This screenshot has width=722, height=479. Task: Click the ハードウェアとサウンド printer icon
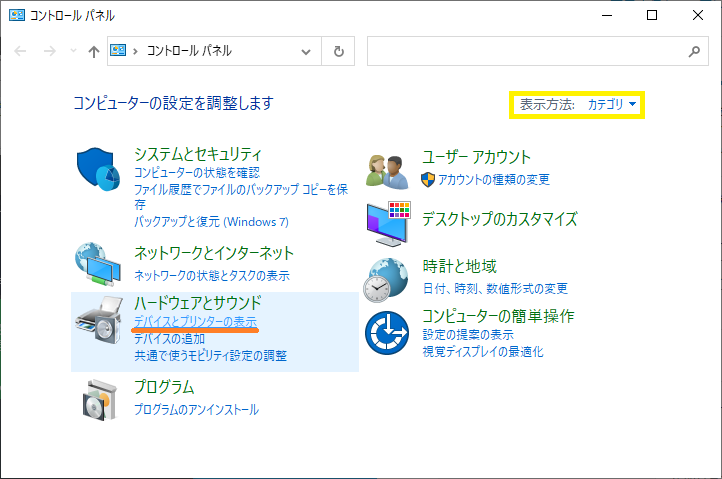pos(99,319)
